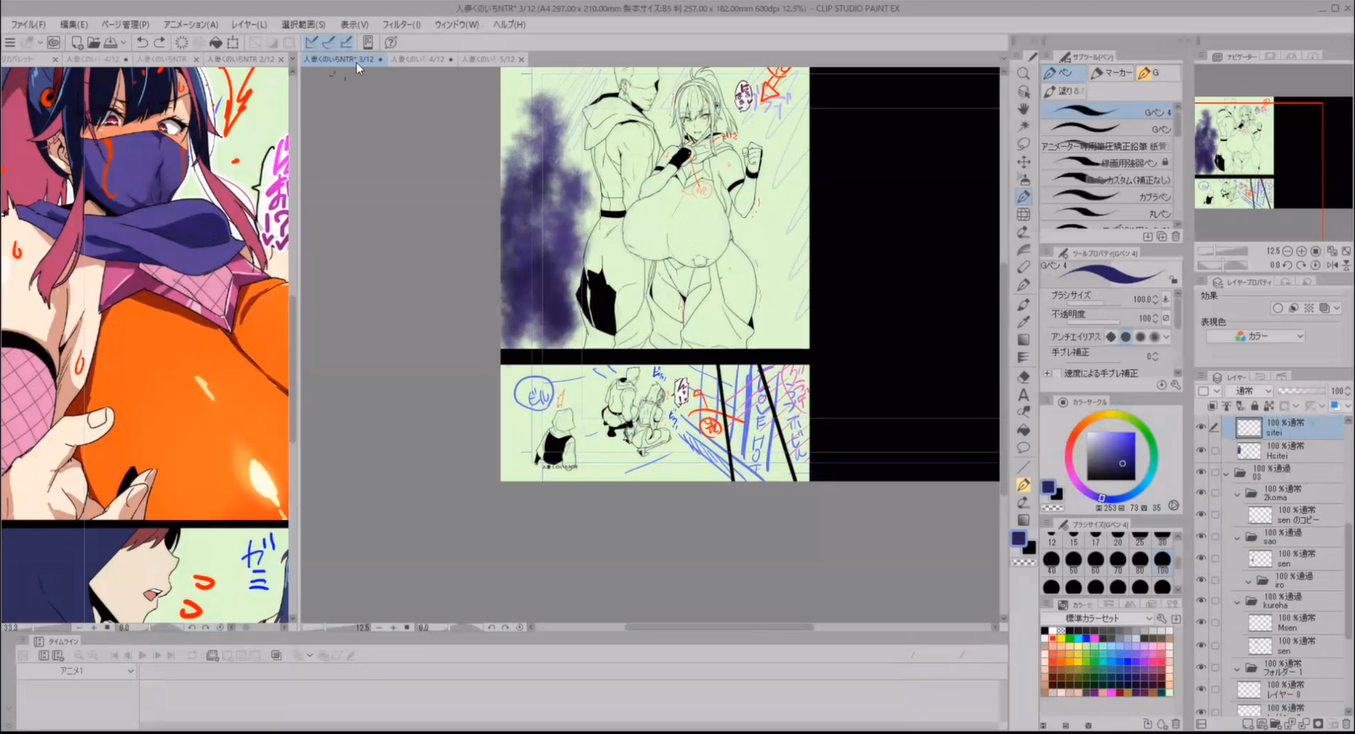The width and height of the screenshot is (1355, 734).
Task: Select the Balloon tool
Action: [x=1023, y=448]
